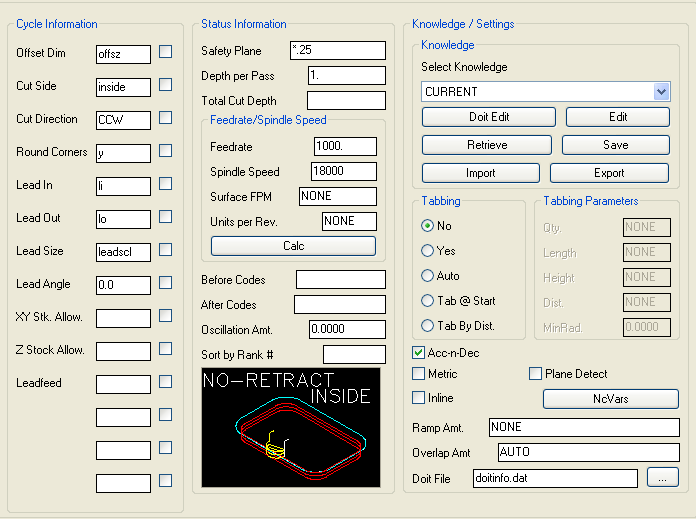The height and width of the screenshot is (519, 696).
Task: Tick the checkbox beside Cut Side
Action: 166,85
